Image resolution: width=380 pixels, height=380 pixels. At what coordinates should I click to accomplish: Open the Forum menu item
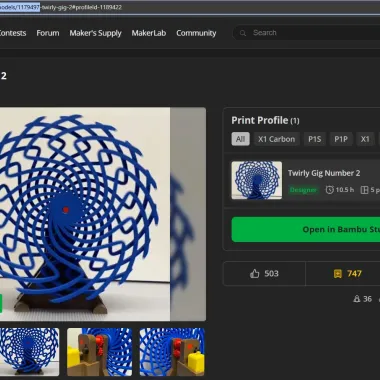tap(48, 33)
